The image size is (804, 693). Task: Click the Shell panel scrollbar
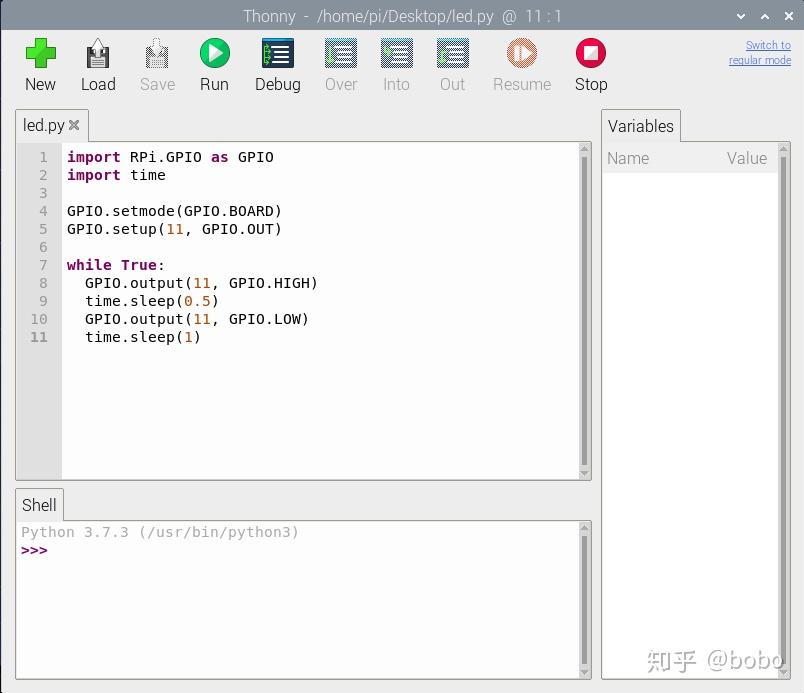[x=584, y=600]
